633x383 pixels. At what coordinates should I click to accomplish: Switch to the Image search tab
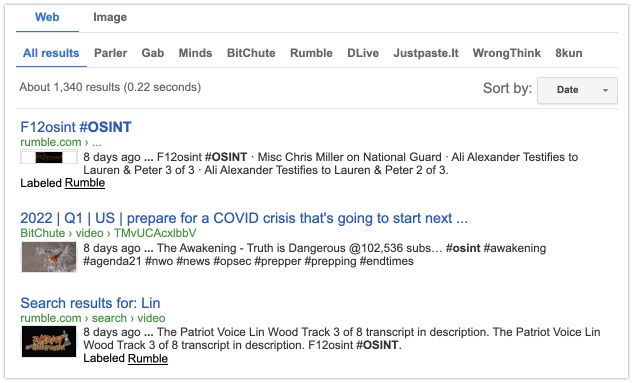click(x=110, y=17)
